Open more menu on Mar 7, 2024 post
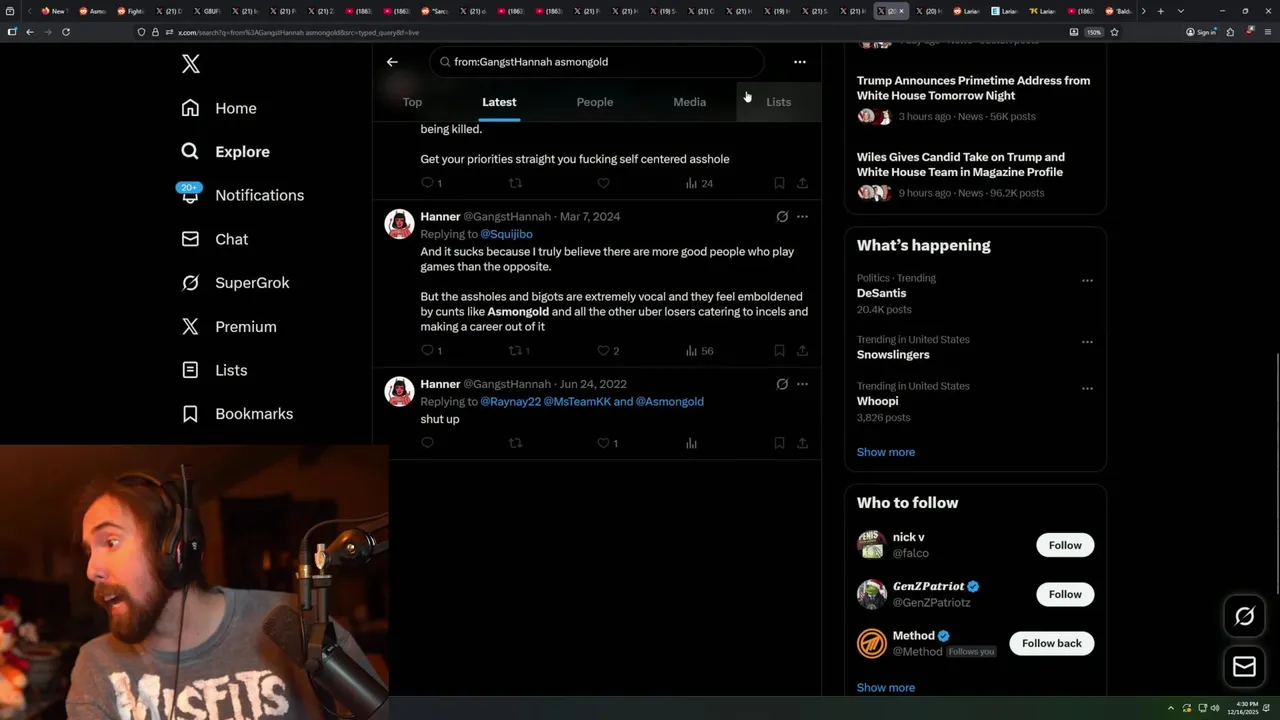This screenshot has width=1280, height=720. [802, 216]
